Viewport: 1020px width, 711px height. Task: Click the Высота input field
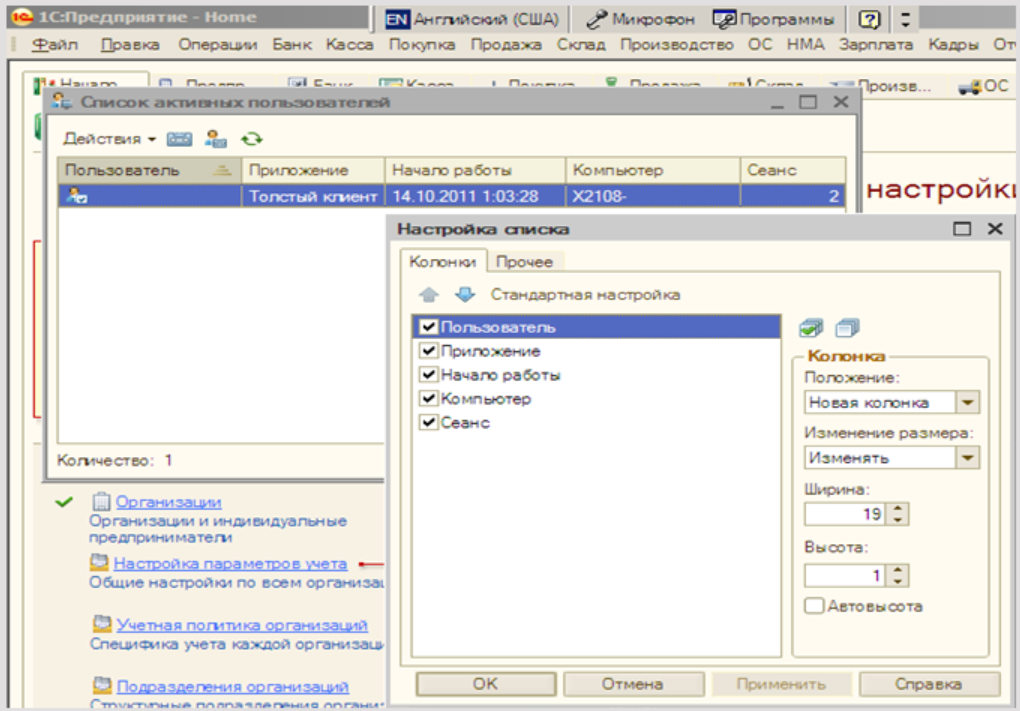845,575
